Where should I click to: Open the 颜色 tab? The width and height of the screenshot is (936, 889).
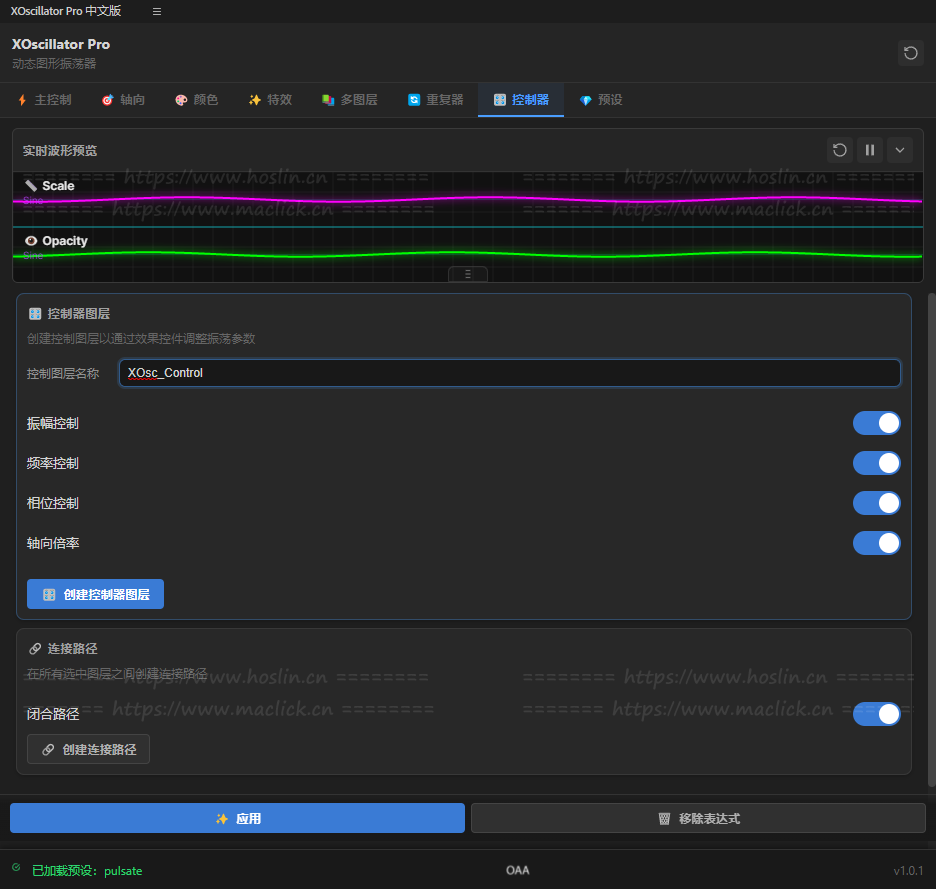[x=196, y=100]
